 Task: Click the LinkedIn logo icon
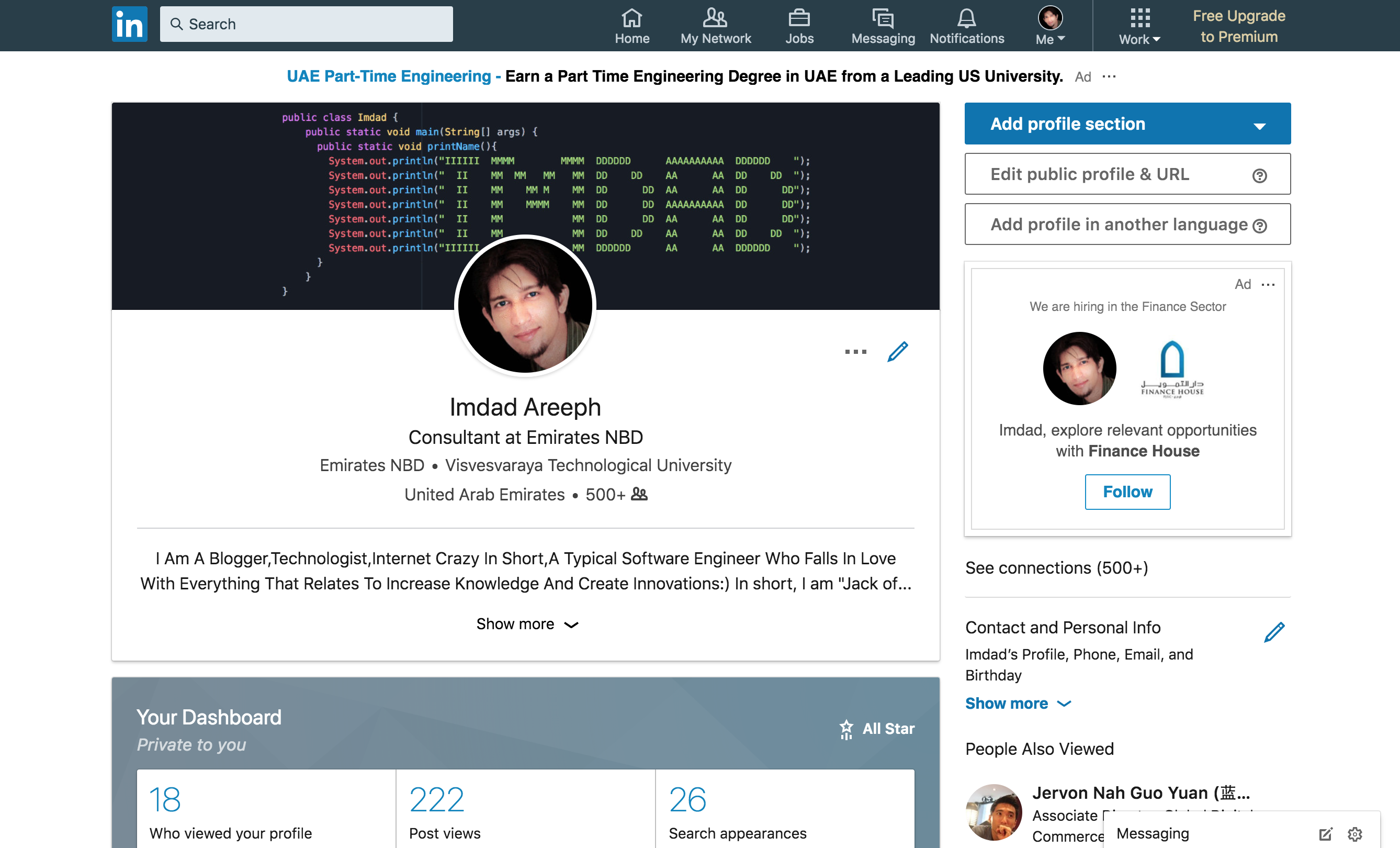click(129, 24)
